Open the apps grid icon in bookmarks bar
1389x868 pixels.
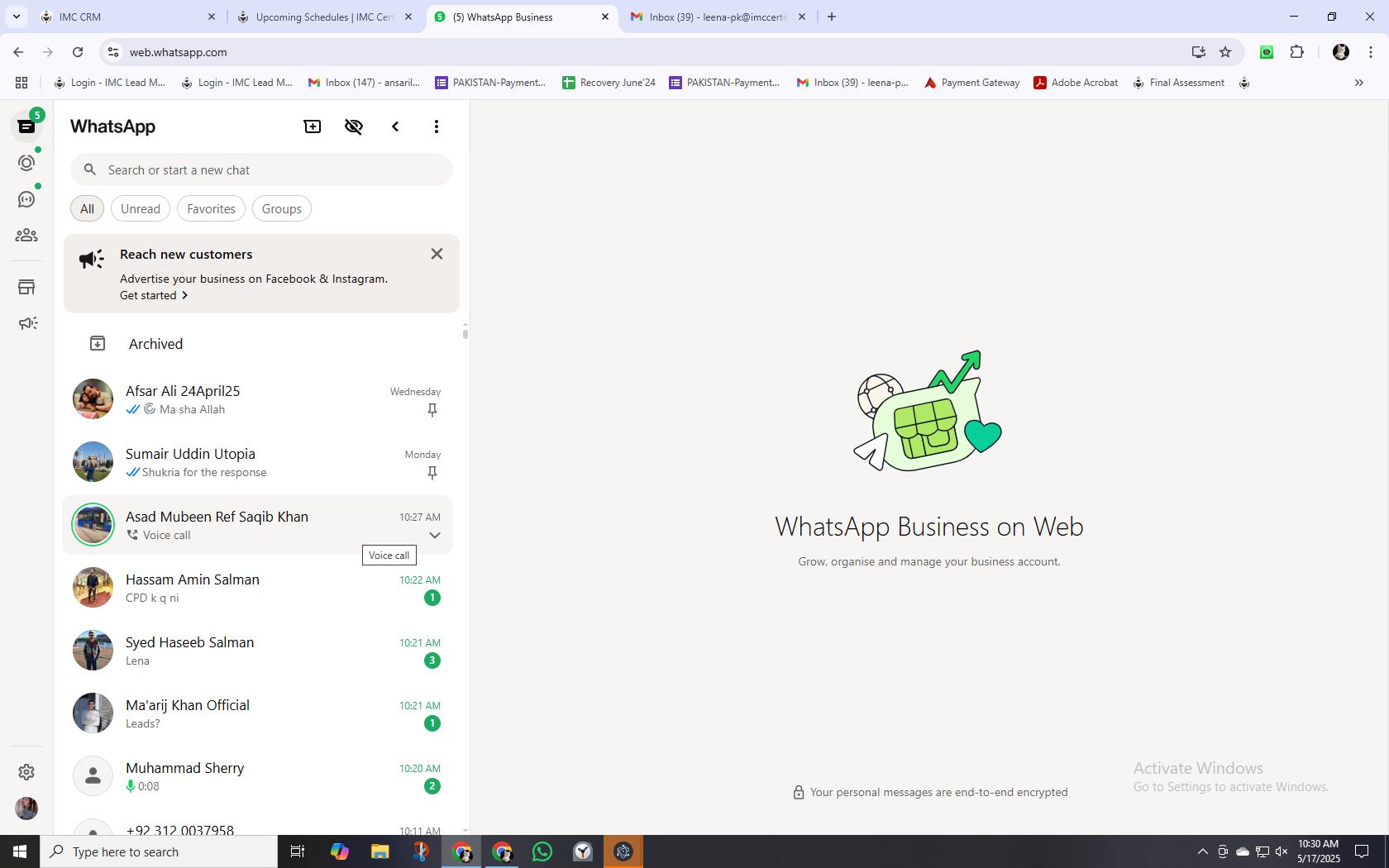21,83
